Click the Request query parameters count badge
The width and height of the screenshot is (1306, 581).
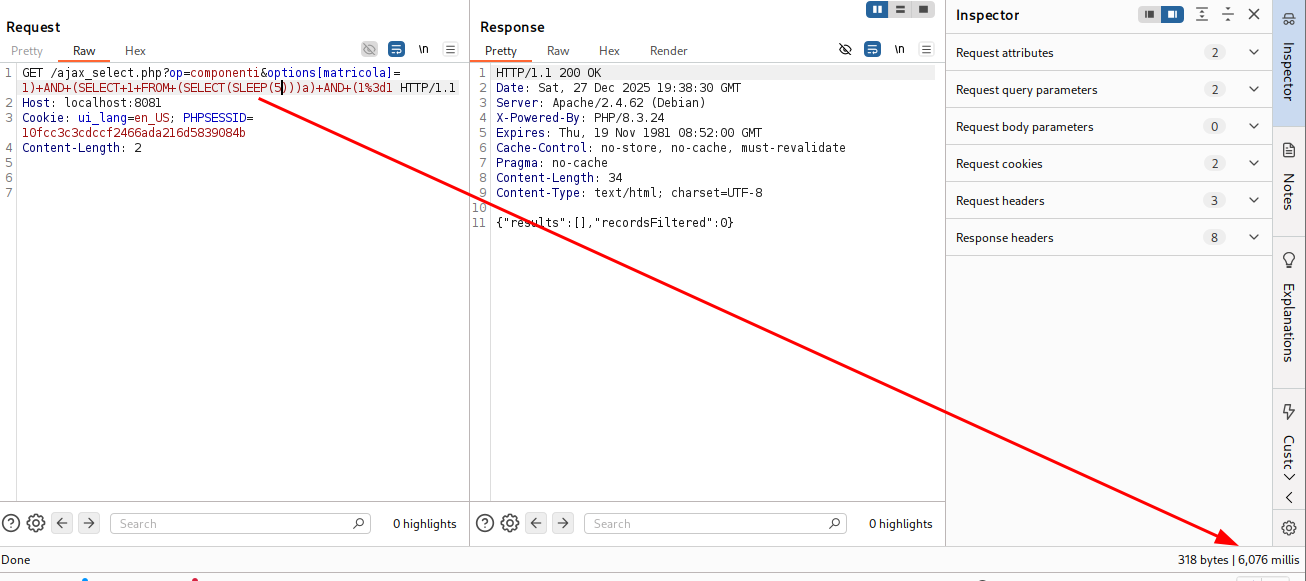point(1215,90)
